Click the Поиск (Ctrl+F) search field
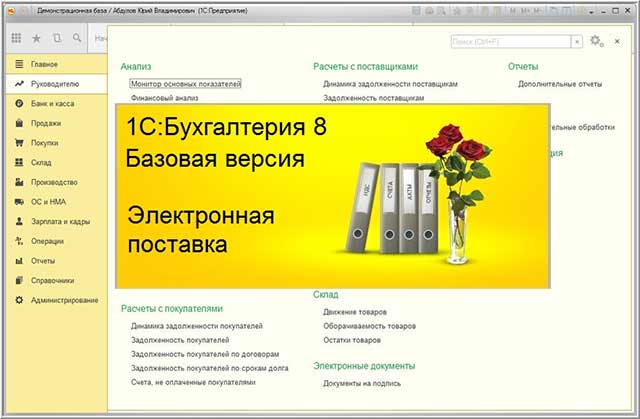The image size is (640, 419). [511, 42]
